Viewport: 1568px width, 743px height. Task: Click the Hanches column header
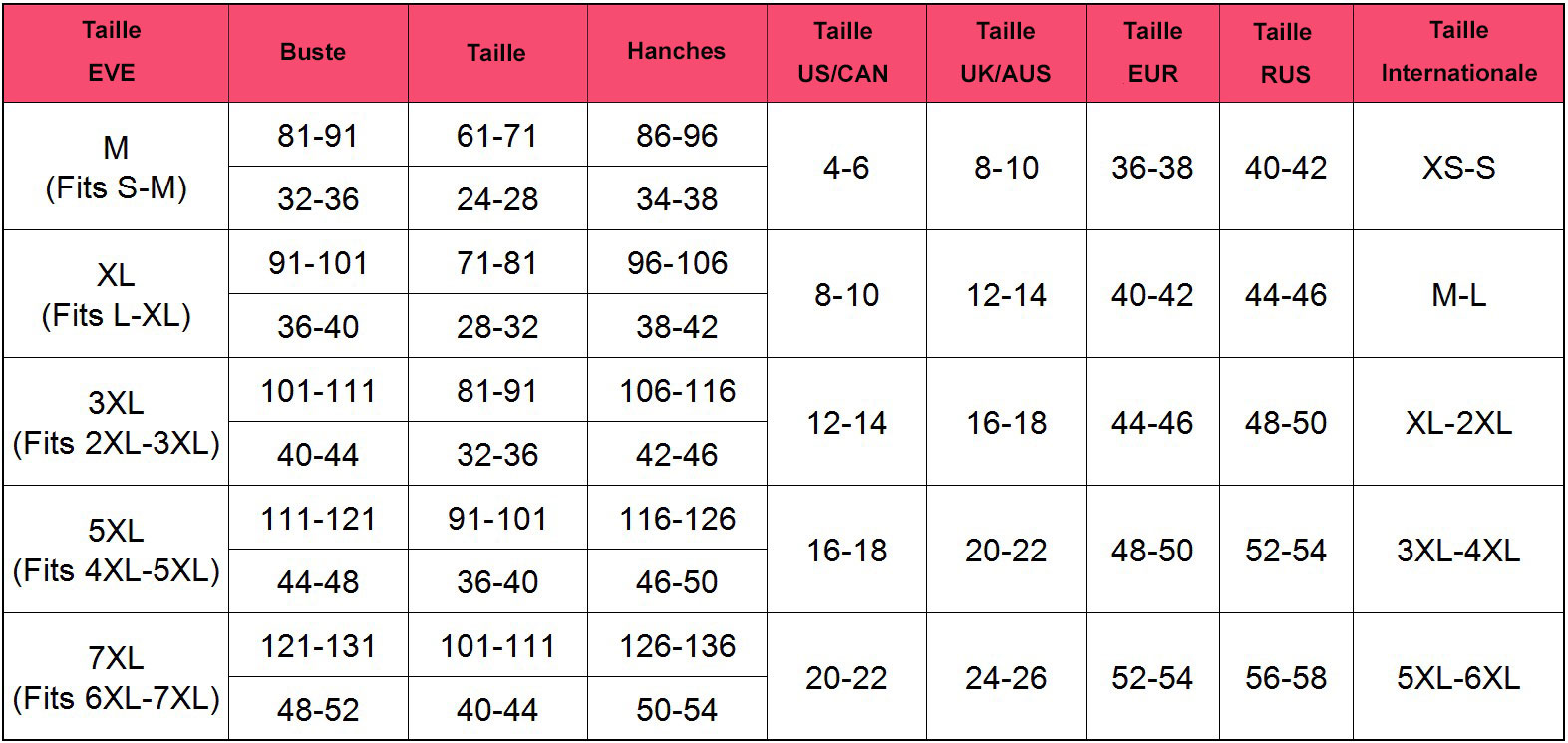(677, 52)
